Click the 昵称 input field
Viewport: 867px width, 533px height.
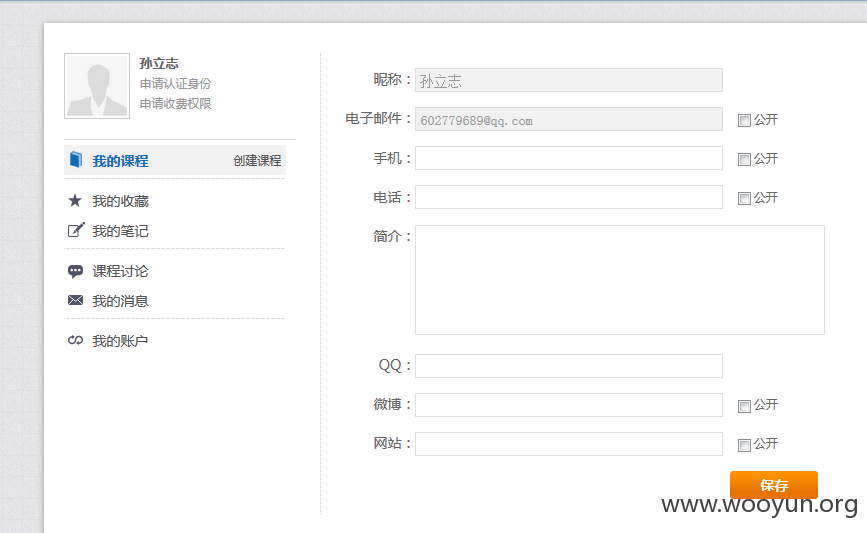[x=569, y=80]
